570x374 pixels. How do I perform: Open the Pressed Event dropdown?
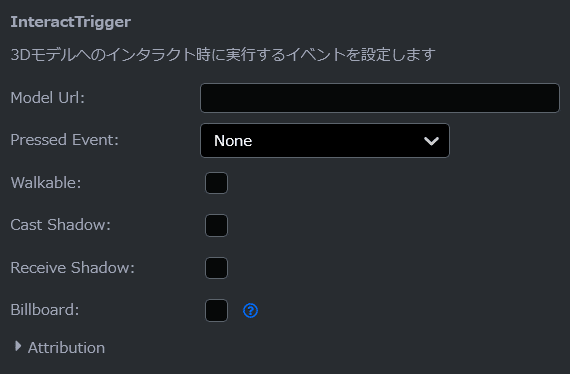pyautogui.click(x=325, y=141)
